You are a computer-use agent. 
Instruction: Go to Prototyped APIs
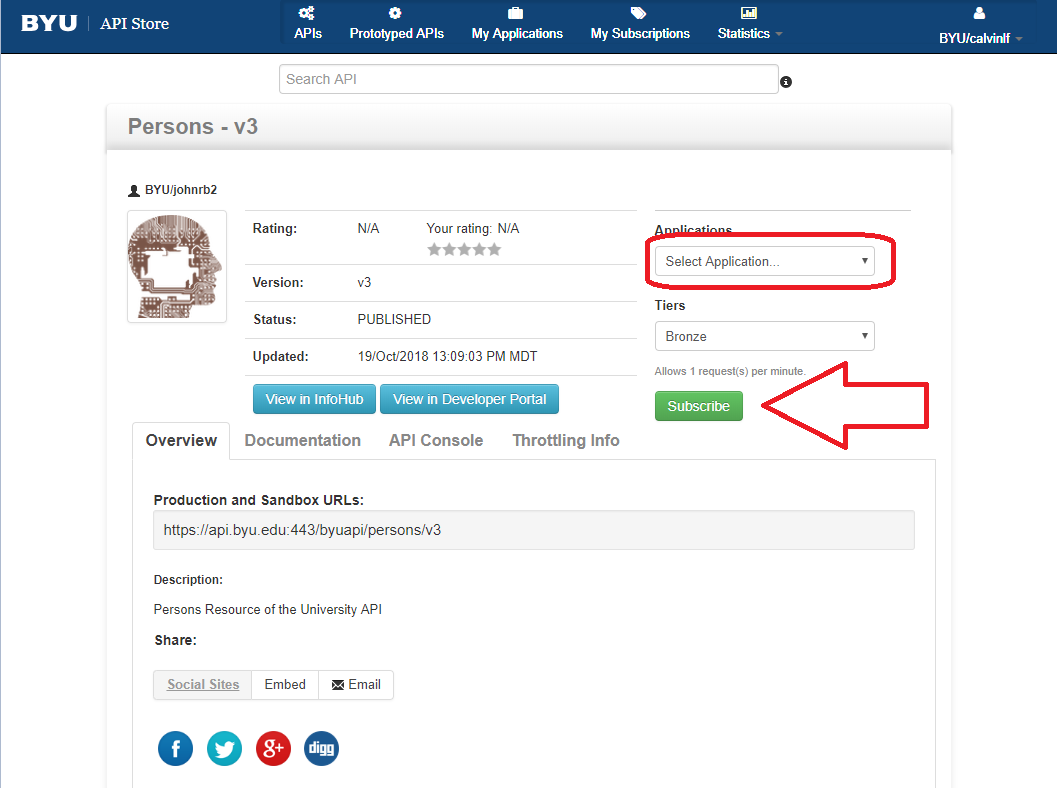pos(396,24)
